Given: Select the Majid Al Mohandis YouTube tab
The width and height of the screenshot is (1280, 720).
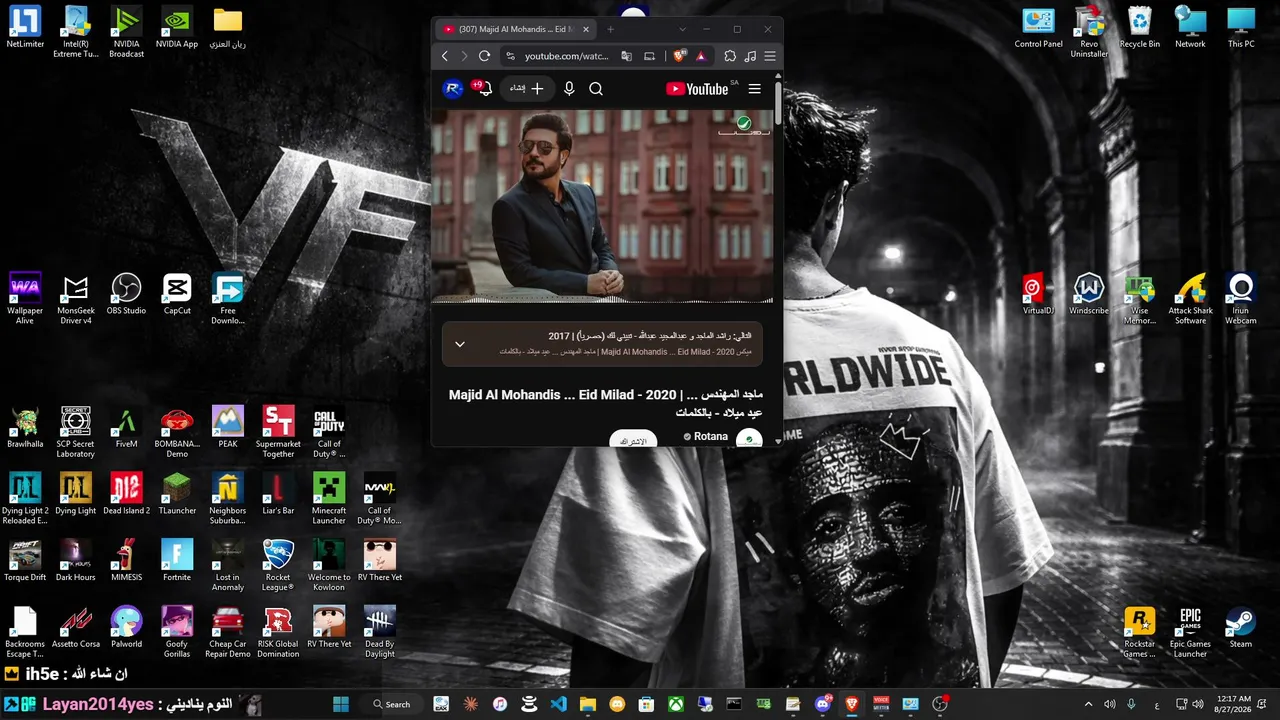Looking at the screenshot, I should pyautogui.click(x=516, y=29).
